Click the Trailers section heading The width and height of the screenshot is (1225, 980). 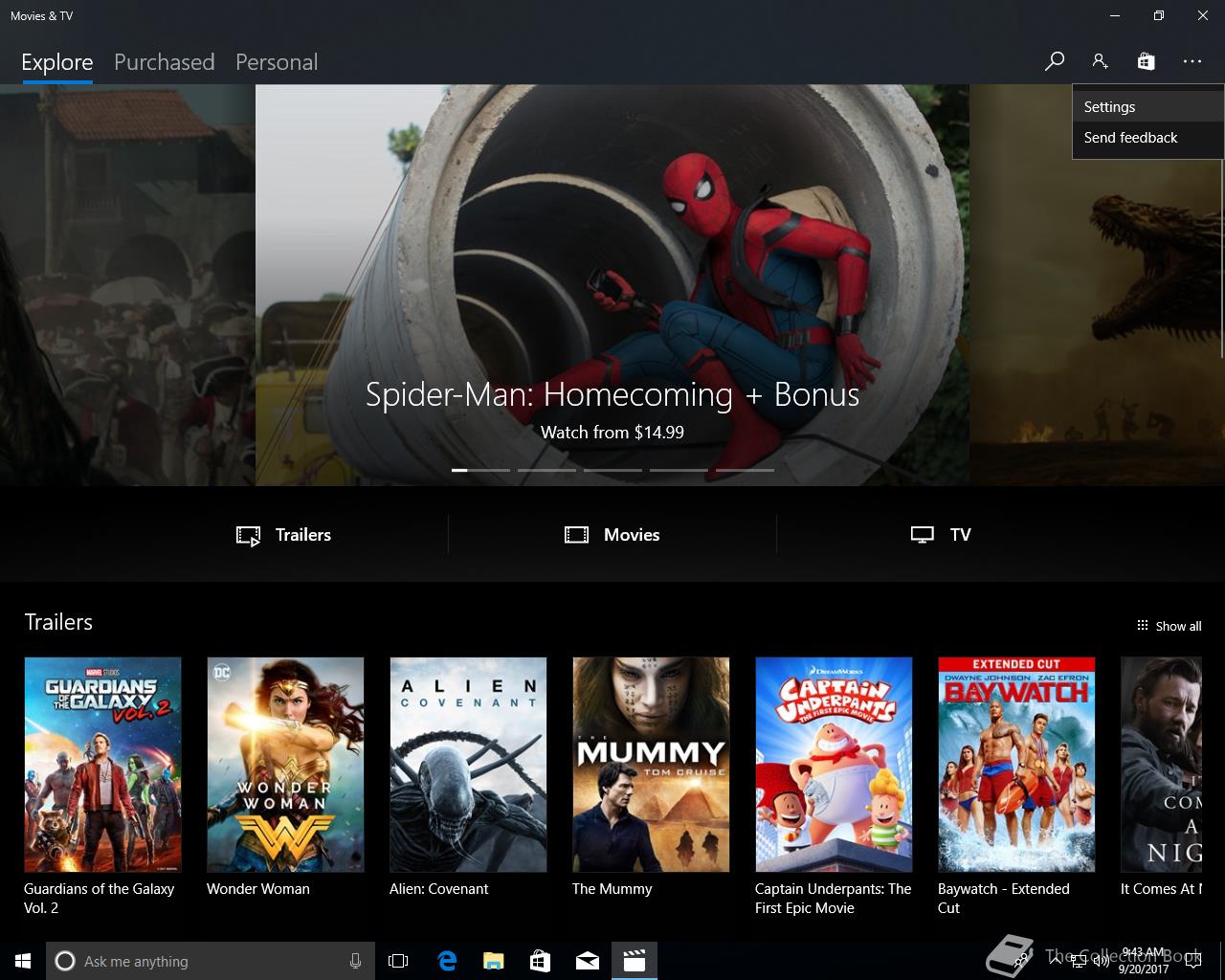58,622
